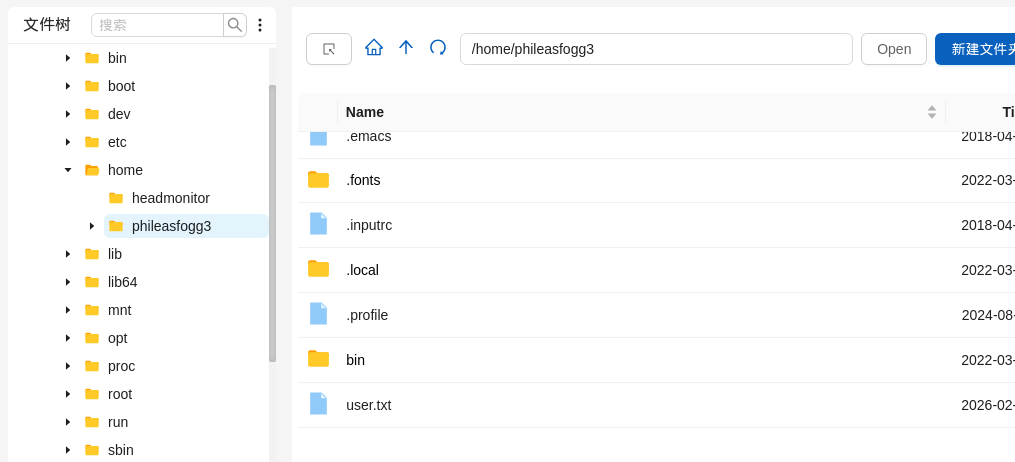
Task: Click the home directory icon in toolbar
Action: 374,47
